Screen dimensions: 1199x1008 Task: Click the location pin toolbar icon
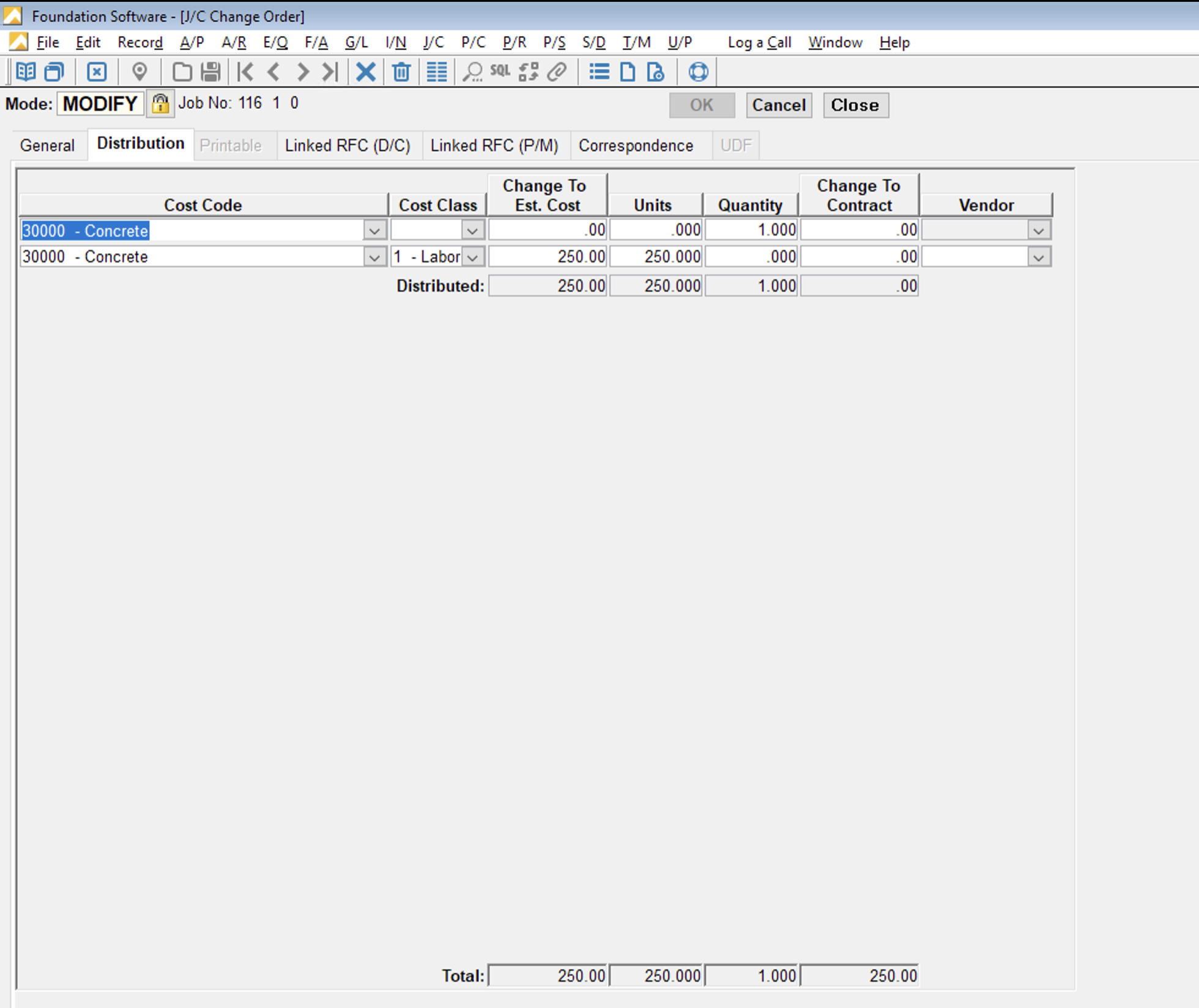coord(140,72)
